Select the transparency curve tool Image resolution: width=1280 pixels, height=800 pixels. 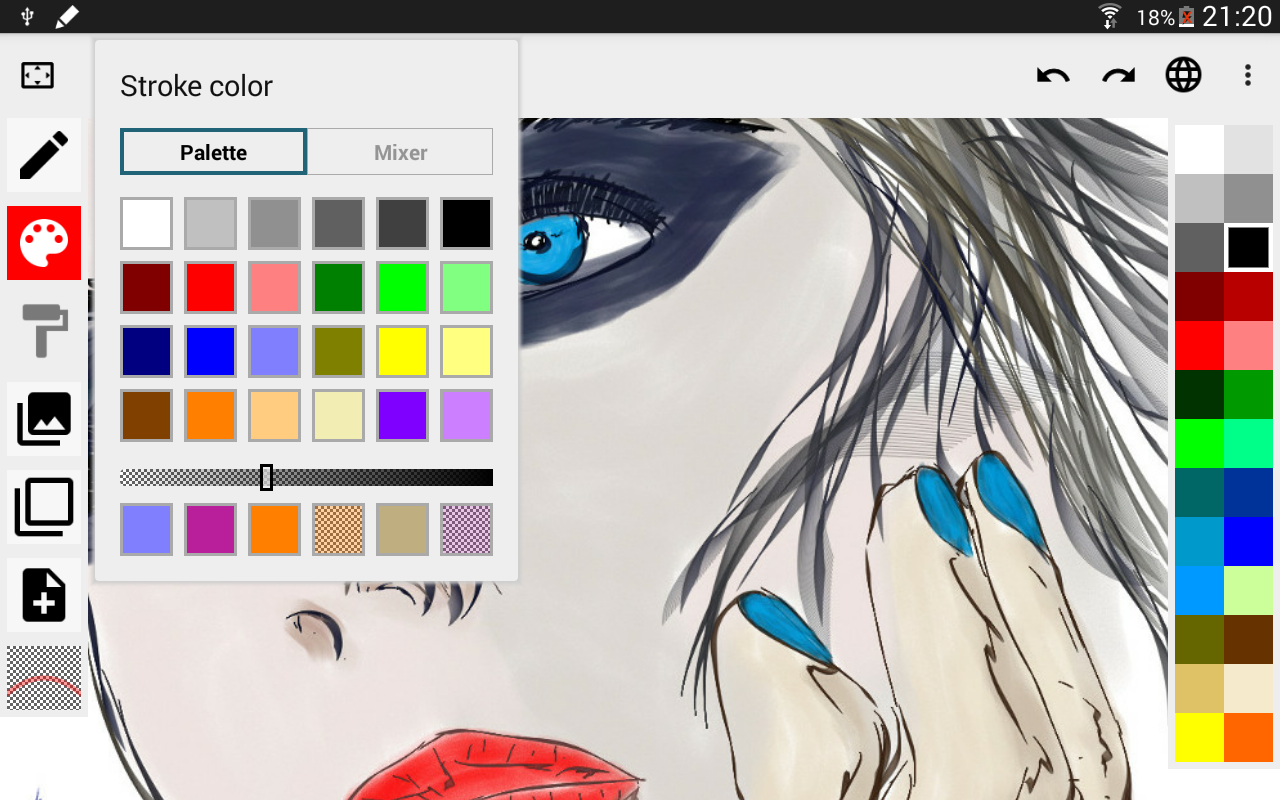click(43, 677)
